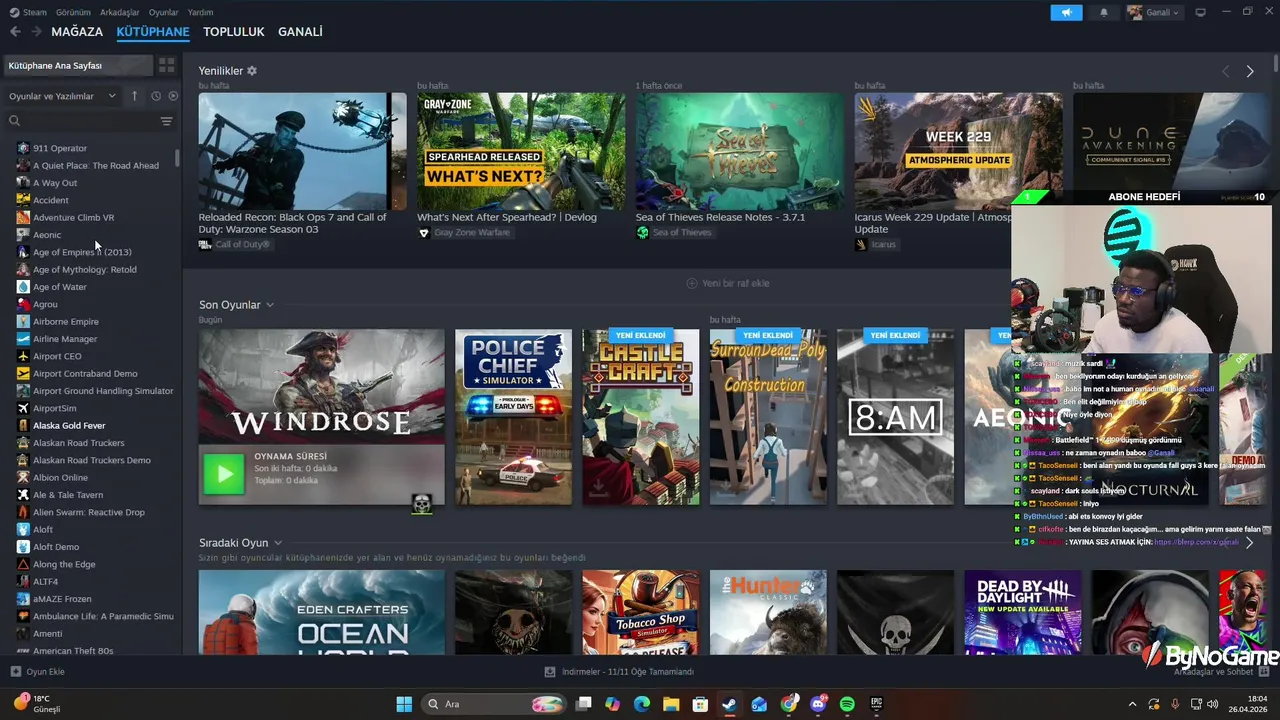Go forward with the right arrow
This screenshot has width=1280, height=720.
coord(36,32)
